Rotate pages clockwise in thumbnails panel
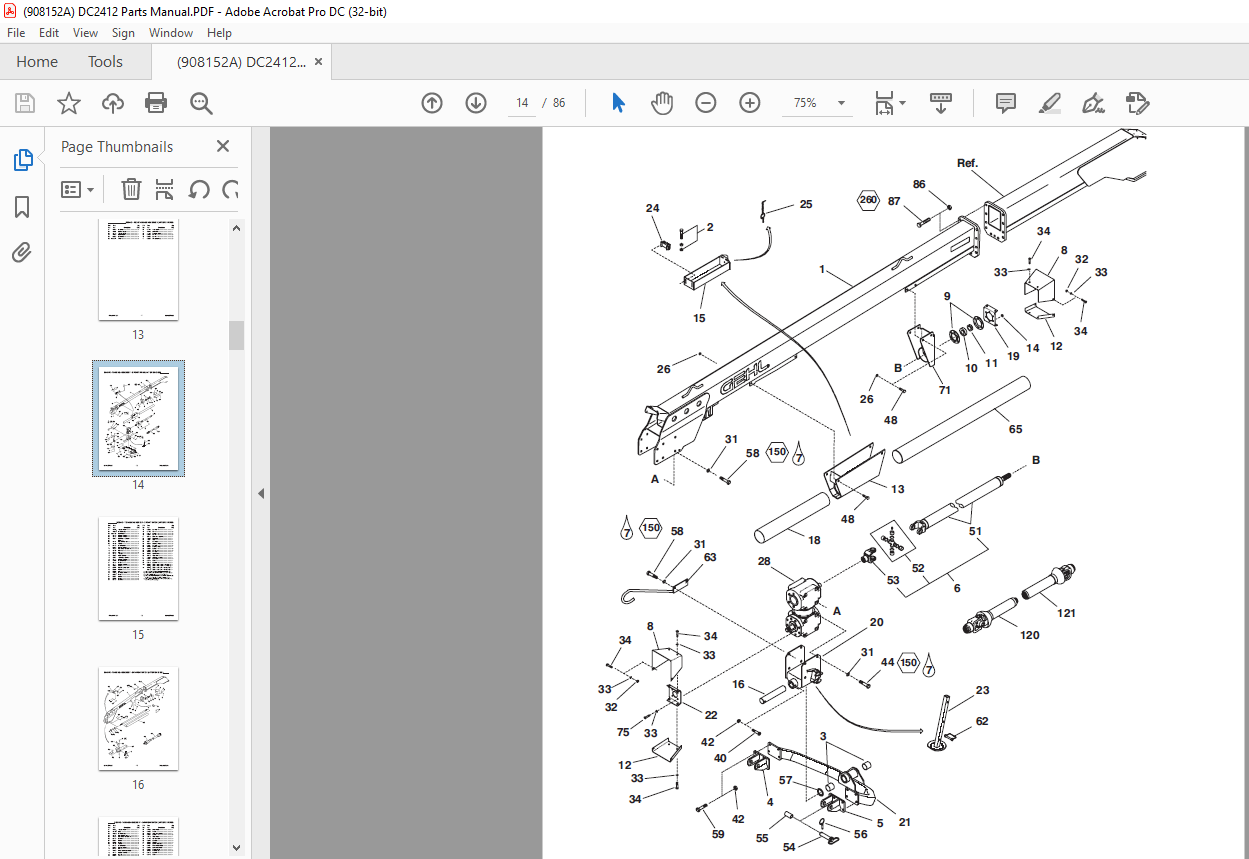This screenshot has width=1249, height=859. point(231,189)
